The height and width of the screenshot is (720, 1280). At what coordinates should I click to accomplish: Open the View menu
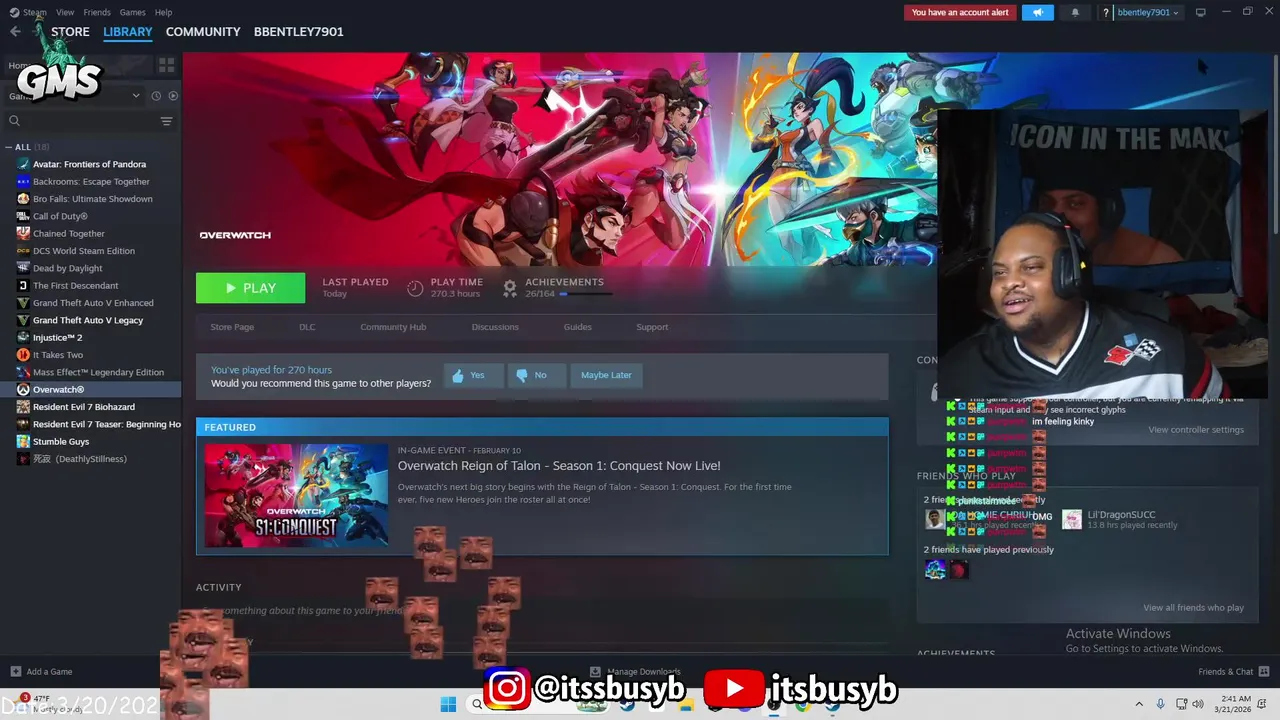click(x=65, y=12)
